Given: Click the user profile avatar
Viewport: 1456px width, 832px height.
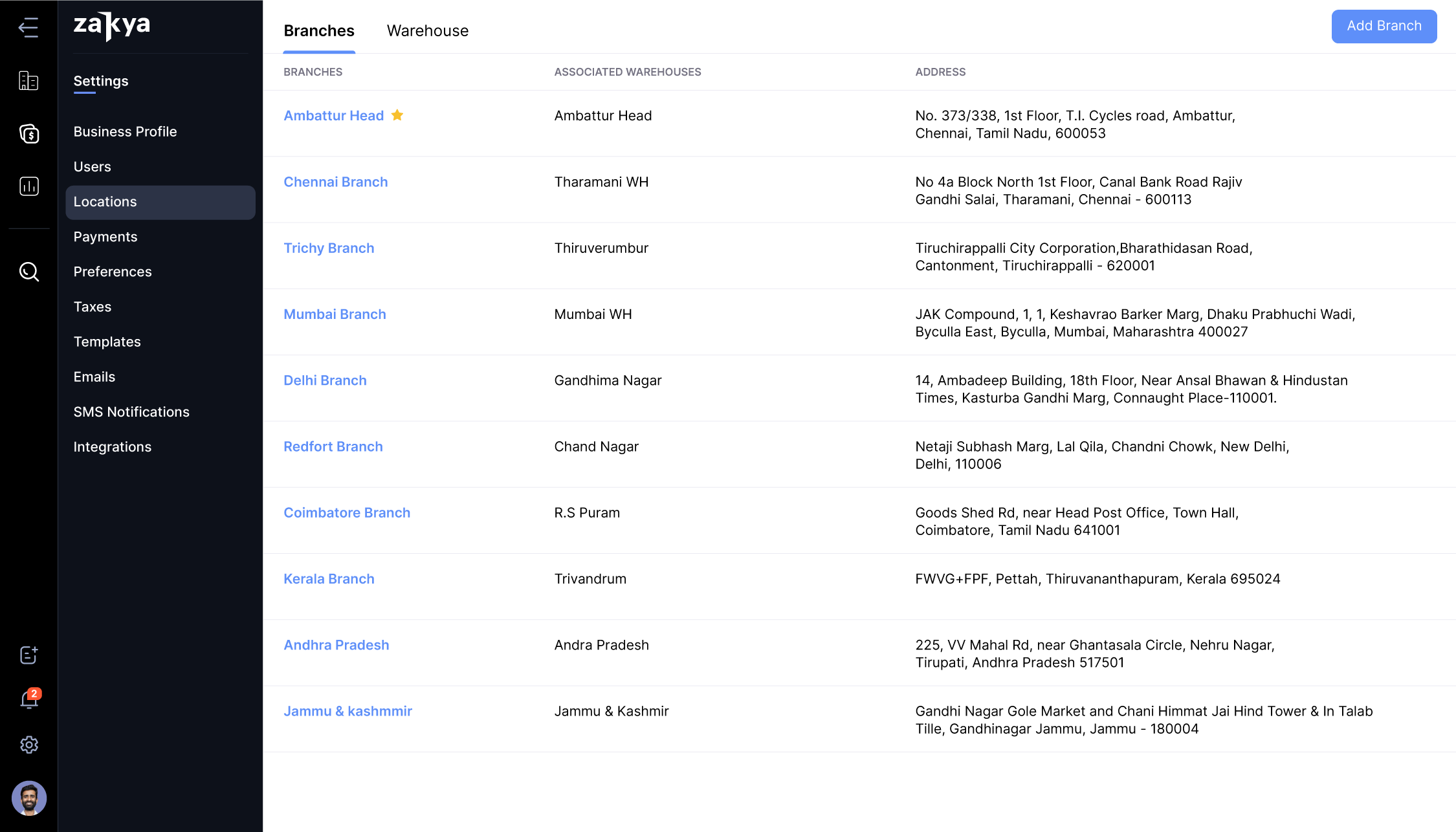Looking at the screenshot, I should [x=28, y=798].
